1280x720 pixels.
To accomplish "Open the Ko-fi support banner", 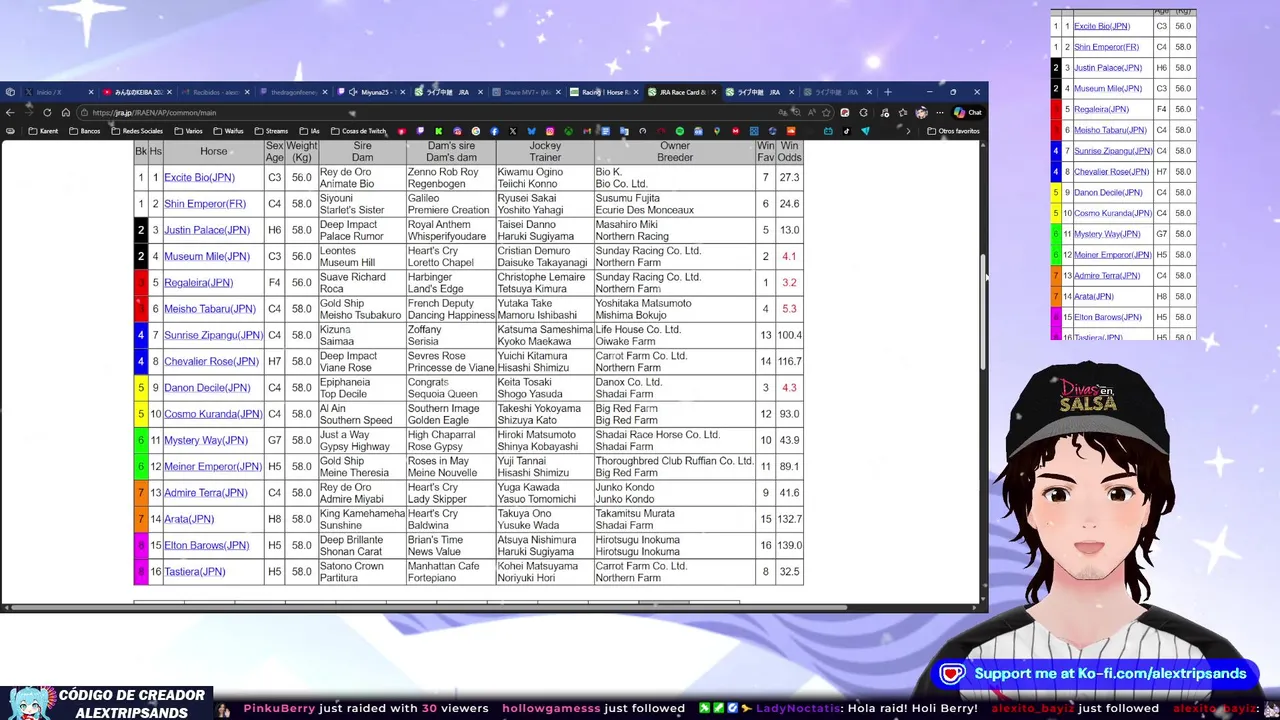I will click(1095, 674).
